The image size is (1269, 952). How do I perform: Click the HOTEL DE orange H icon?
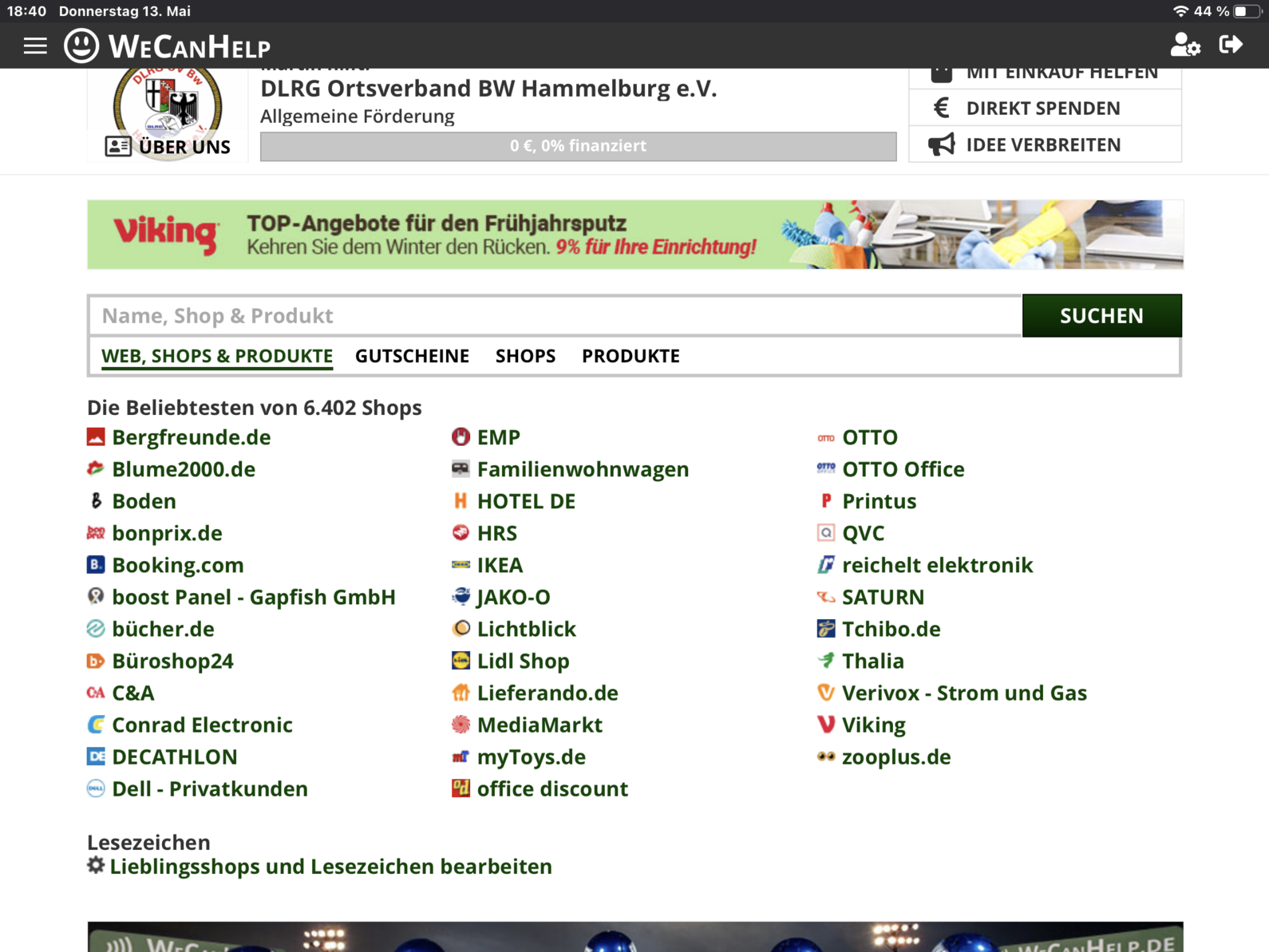(461, 500)
